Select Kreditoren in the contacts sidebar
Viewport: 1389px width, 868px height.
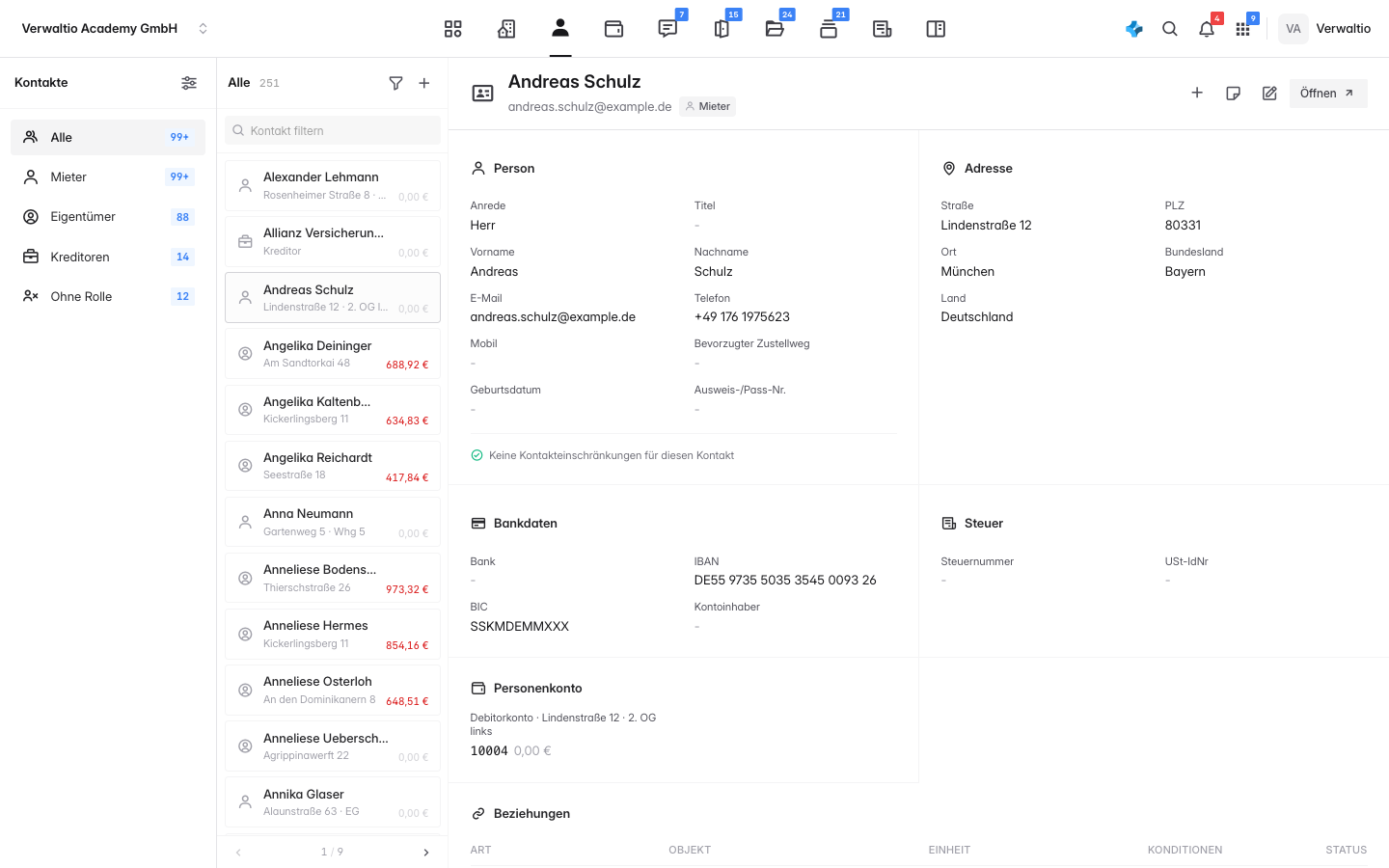108,257
